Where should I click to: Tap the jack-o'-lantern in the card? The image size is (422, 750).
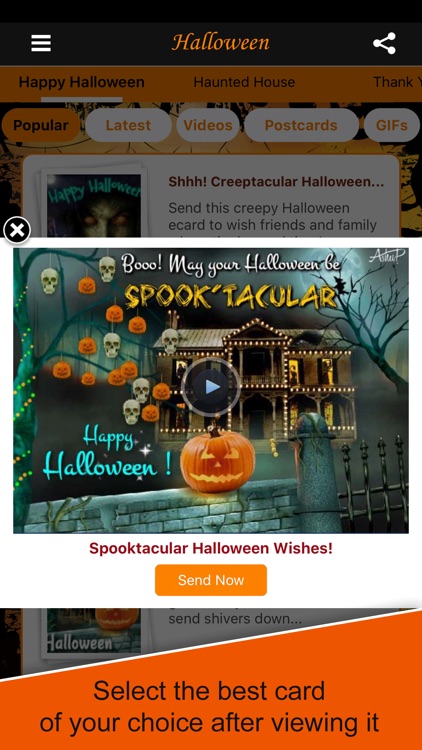(x=218, y=460)
